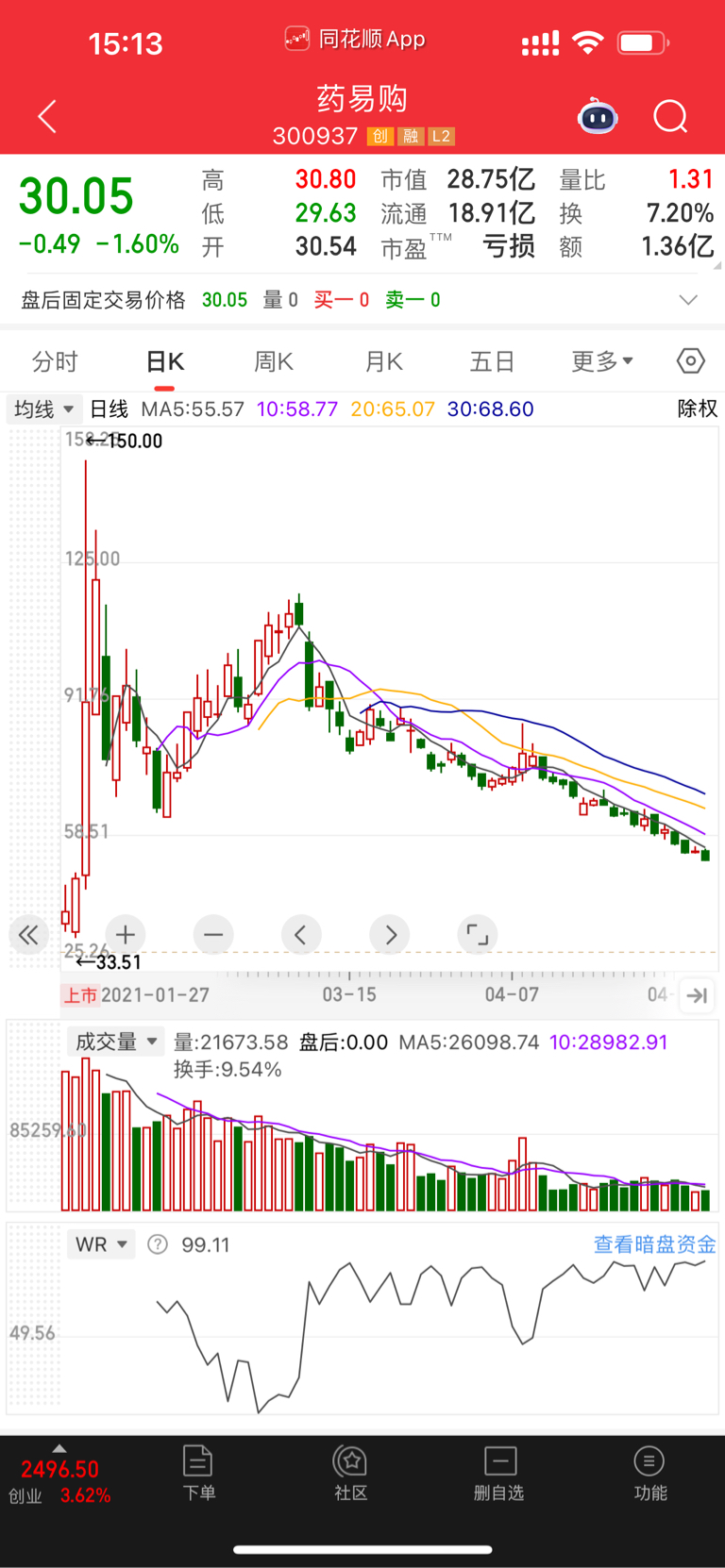Tap 删自选 remove from watchlist
Image resolution: width=725 pixels, height=1568 pixels.
(499, 1474)
